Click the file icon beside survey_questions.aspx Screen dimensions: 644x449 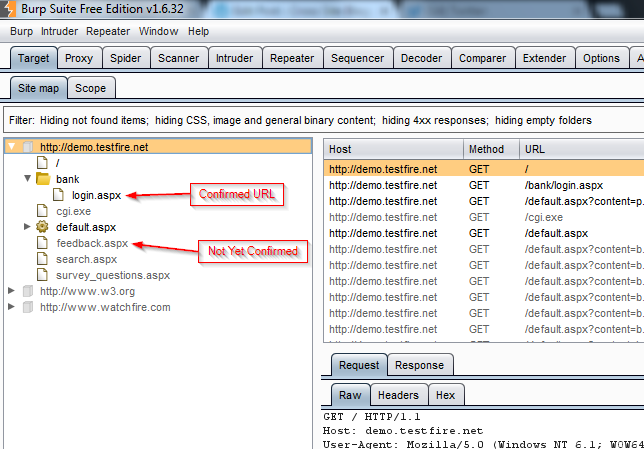43,275
